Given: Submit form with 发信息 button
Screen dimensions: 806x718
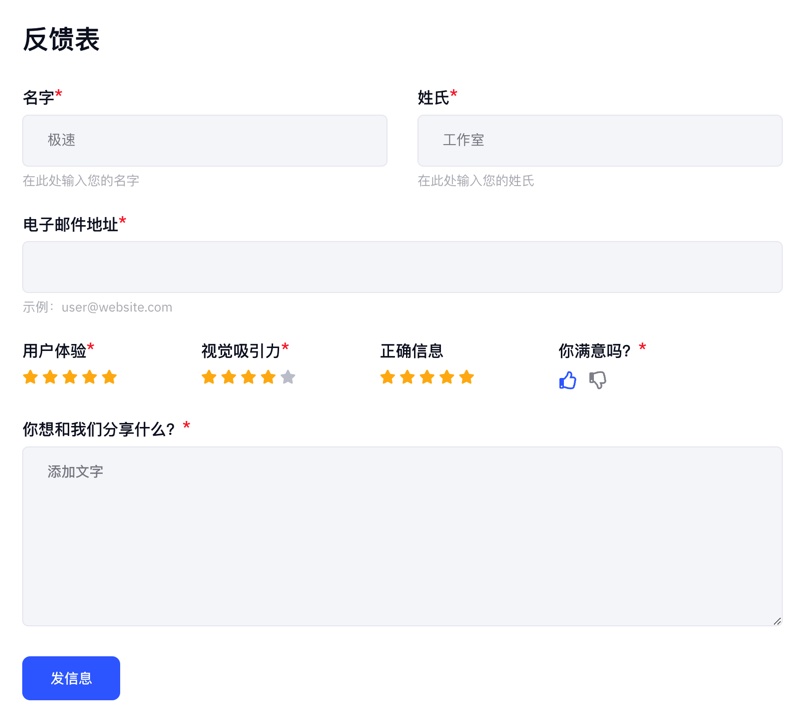Looking at the screenshot, I should (71, 678).
